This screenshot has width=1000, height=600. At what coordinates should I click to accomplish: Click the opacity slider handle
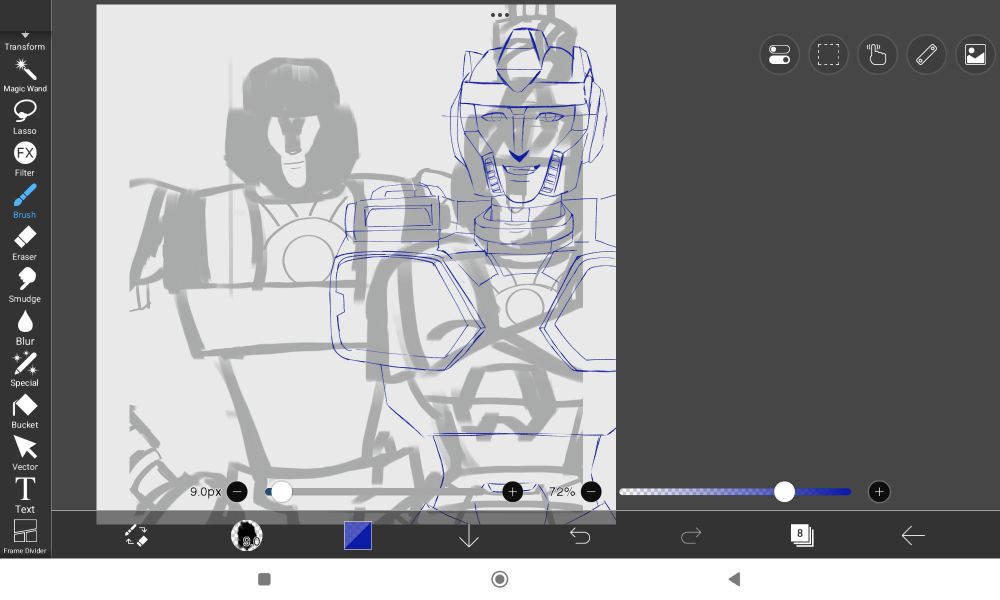click(x=784, y=492)
